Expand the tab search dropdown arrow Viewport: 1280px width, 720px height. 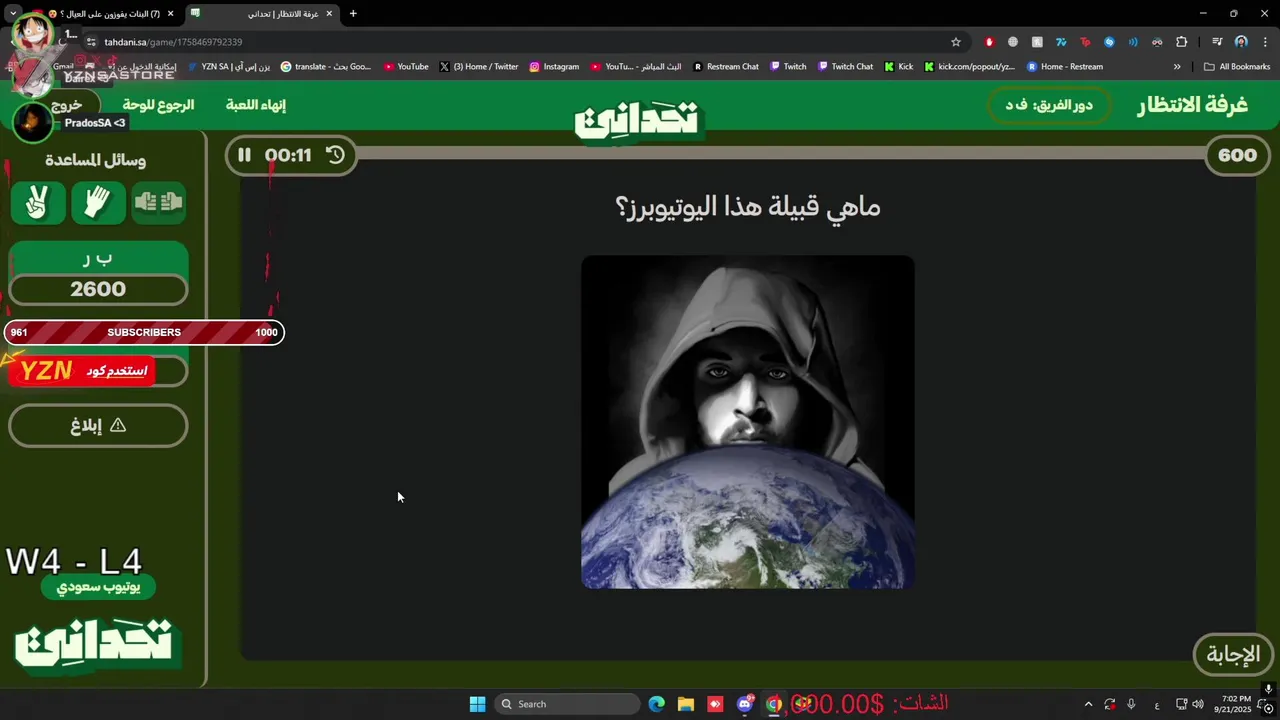click(13, 14)
